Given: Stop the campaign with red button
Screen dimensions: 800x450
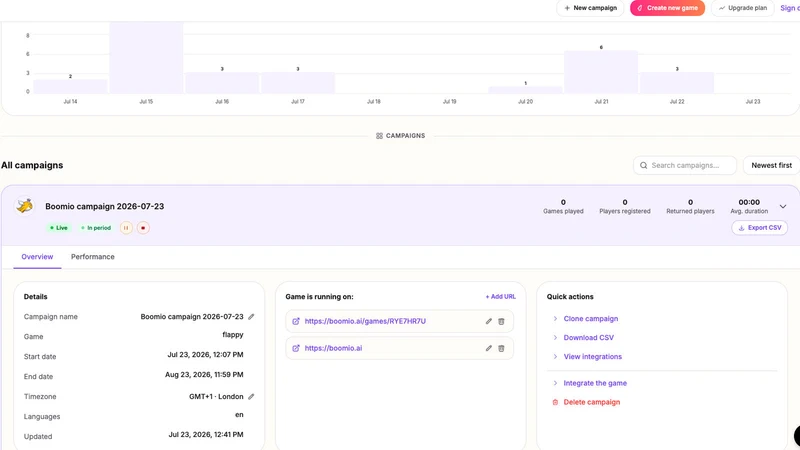Looking at the screenshot, I should pos(143,228).
